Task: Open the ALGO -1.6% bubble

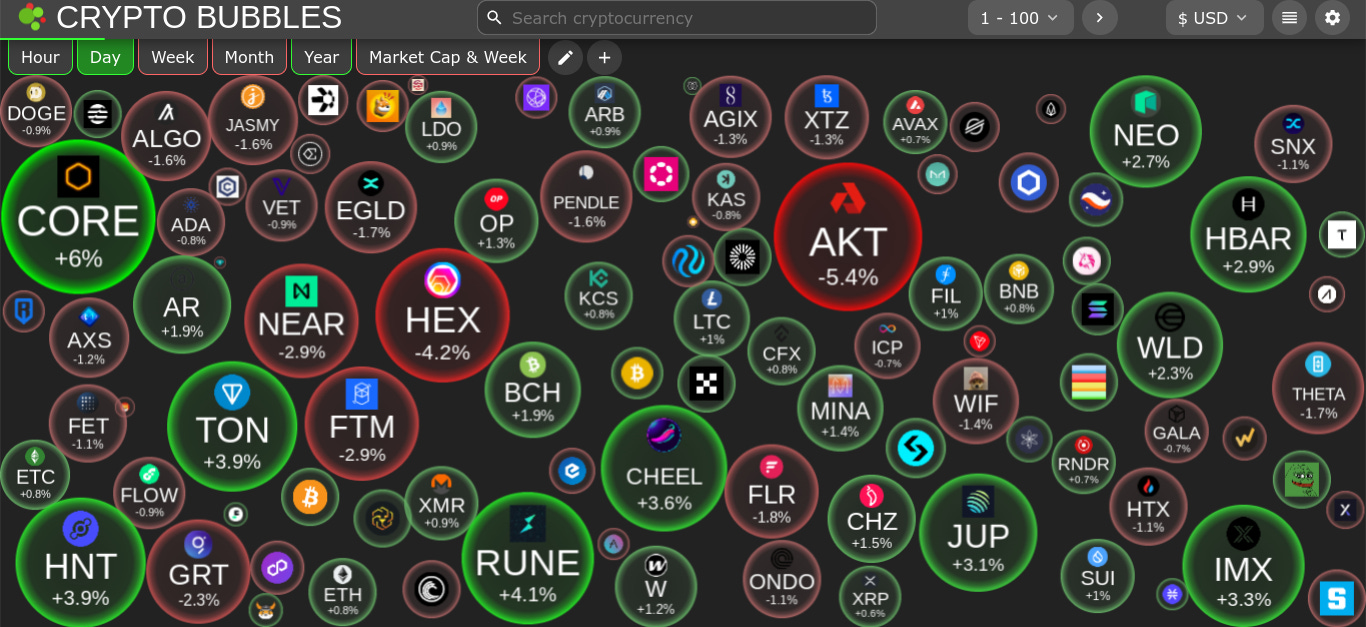Action: (166, 136)
